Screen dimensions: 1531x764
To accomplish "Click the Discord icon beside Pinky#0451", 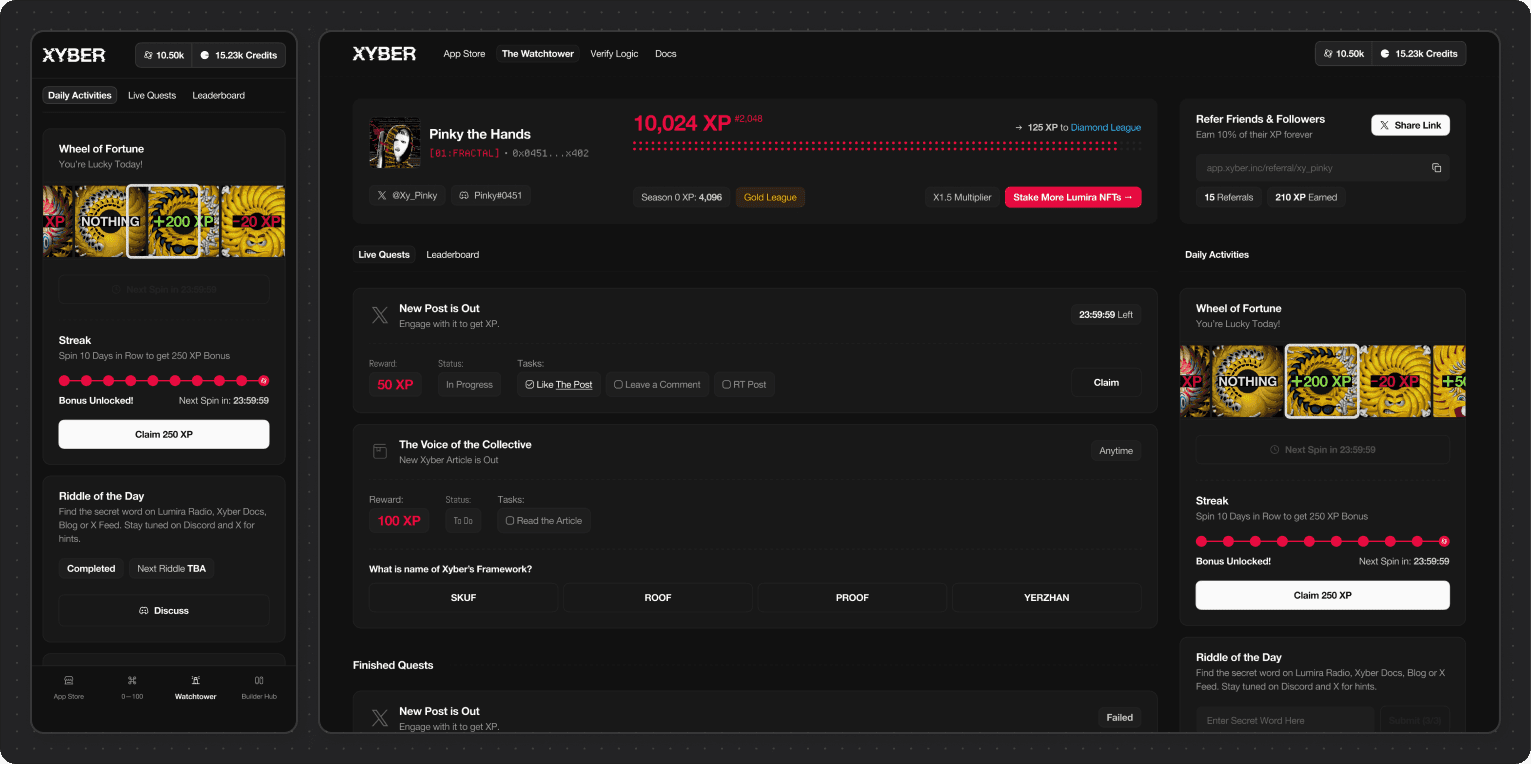I will tap(464, 196).
